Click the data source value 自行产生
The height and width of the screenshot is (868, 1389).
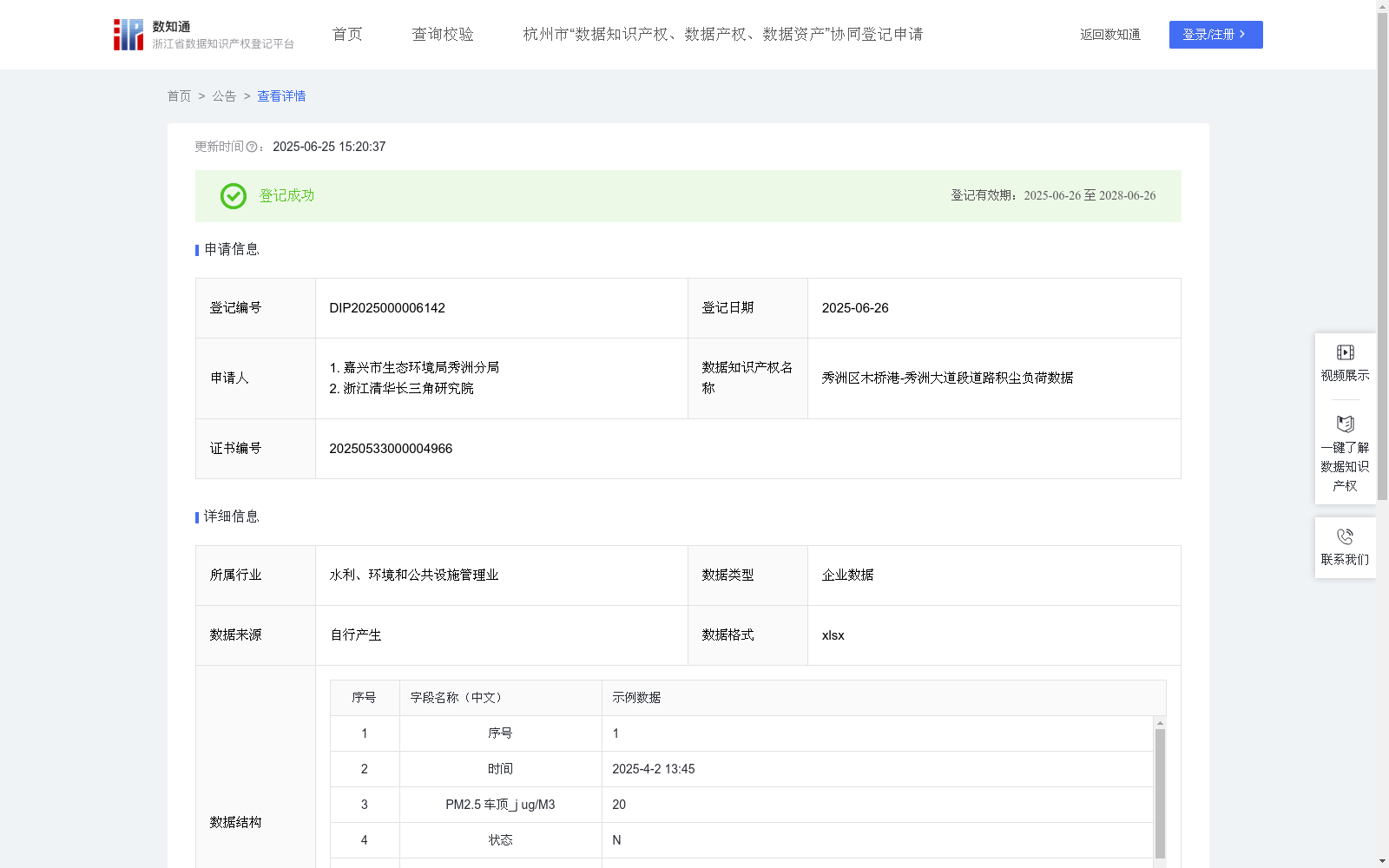pyautogui.click(x=356, y=635)
